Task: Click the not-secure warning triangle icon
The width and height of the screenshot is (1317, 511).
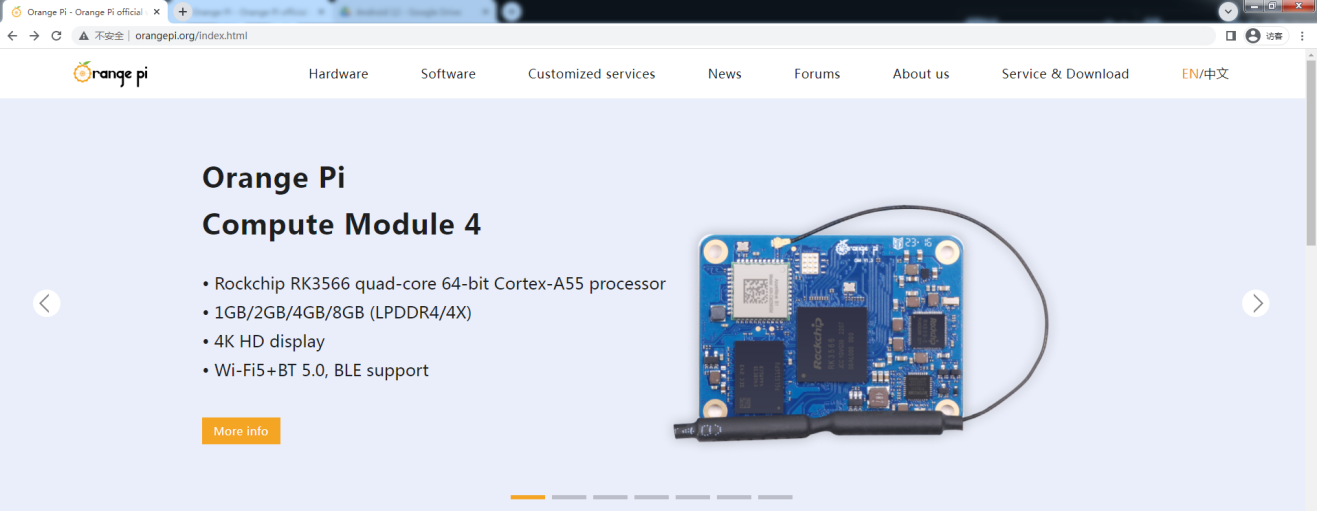Action: pos(84,35)
